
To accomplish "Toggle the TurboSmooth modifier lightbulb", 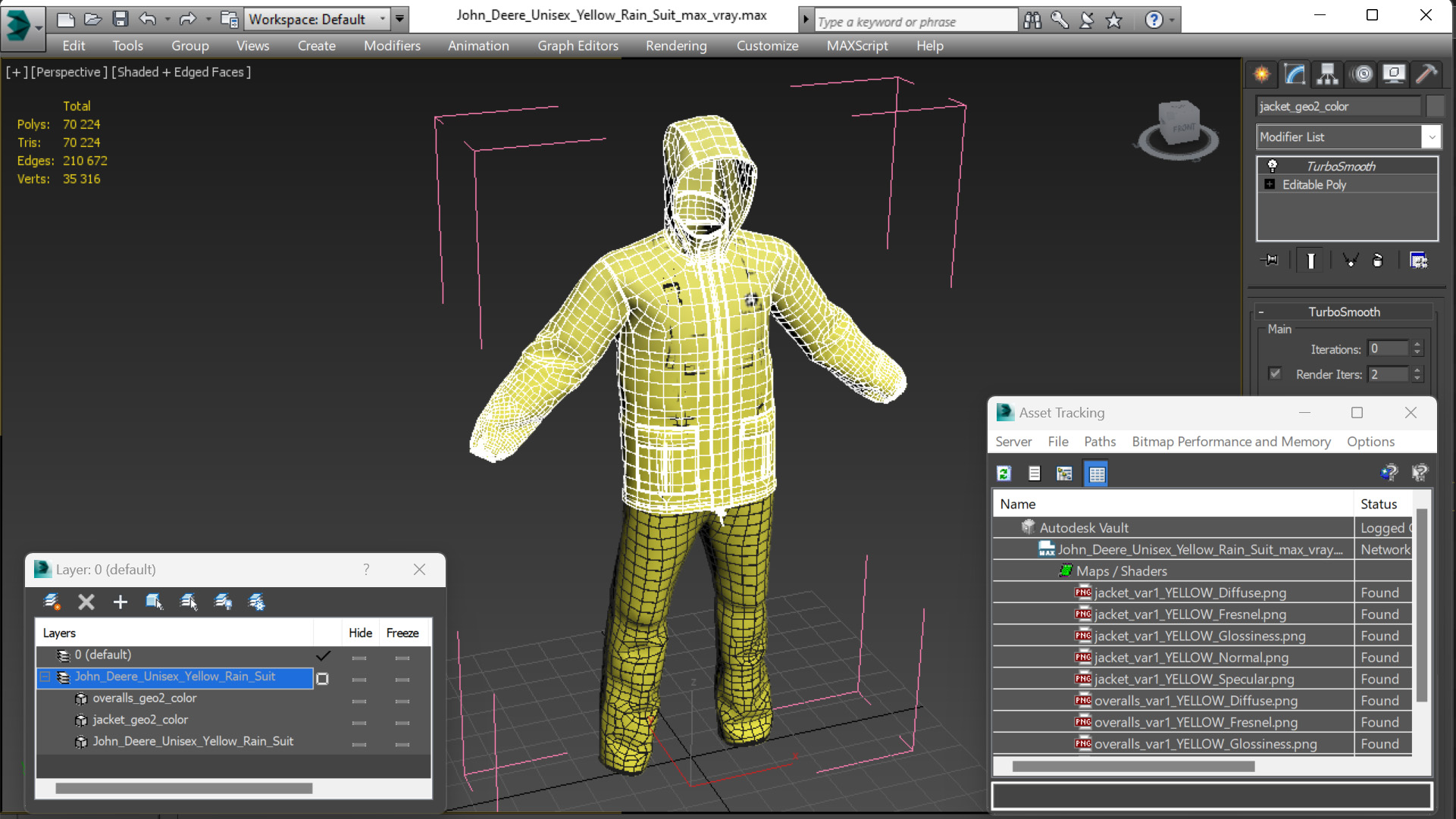I will pos(1273,166).
